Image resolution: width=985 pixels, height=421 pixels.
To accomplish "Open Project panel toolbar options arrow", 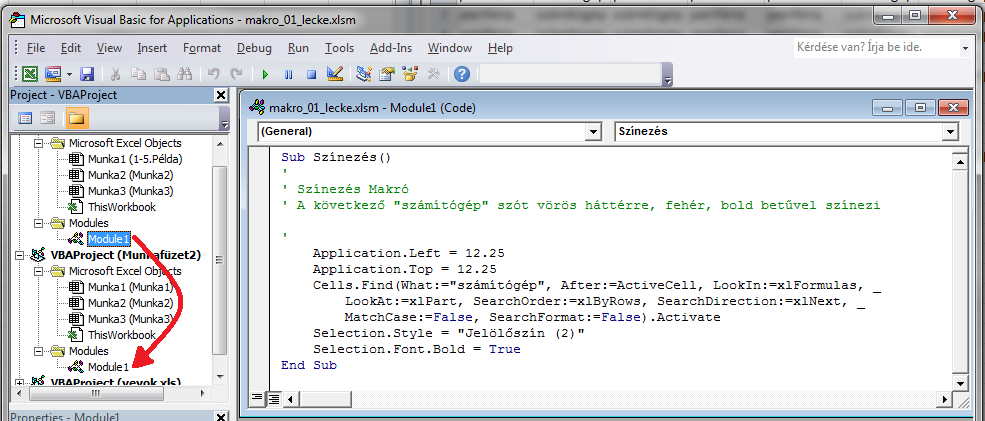I will tap(224, 121).
